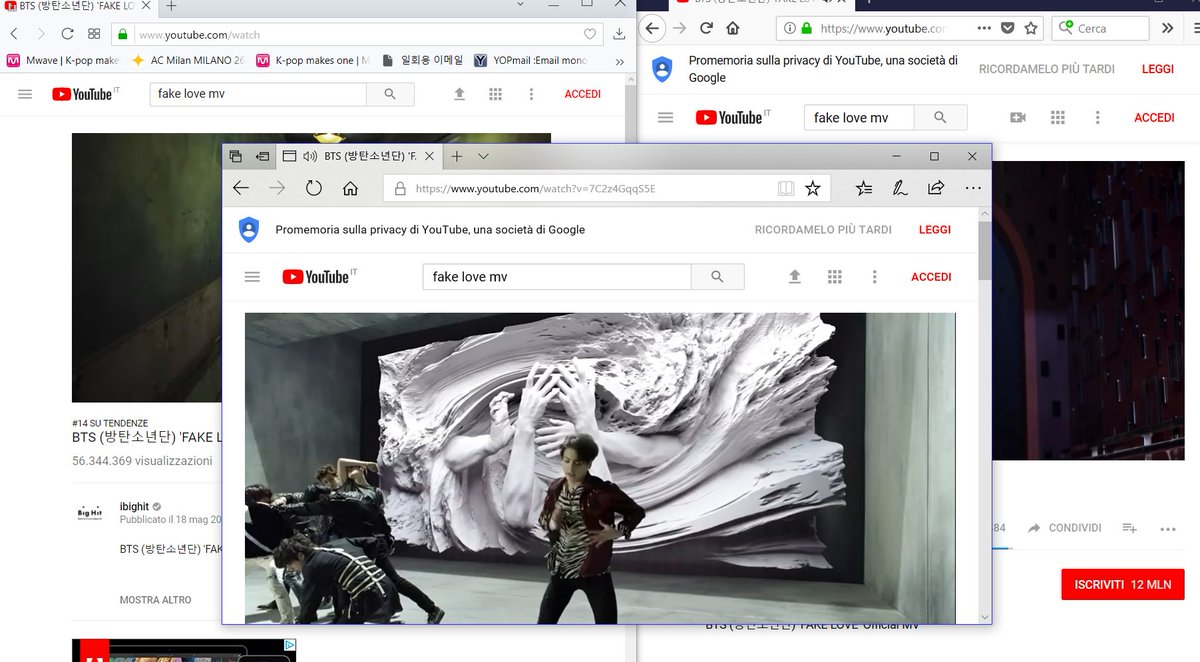Viewport: 1200px width, 662px height.
Task: Click Opera address bar www.youtube.com/watch
Action: coord(355,34)
